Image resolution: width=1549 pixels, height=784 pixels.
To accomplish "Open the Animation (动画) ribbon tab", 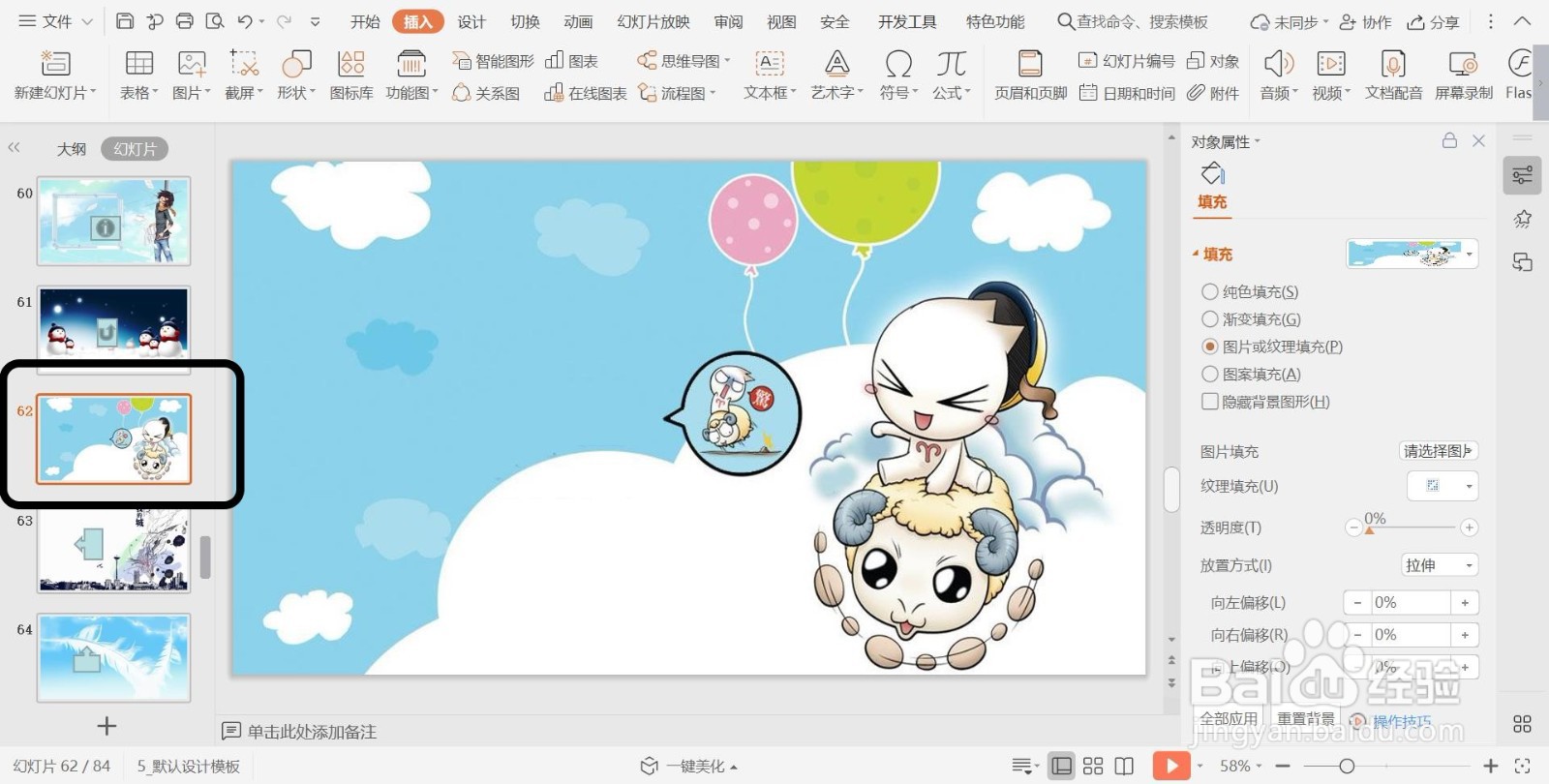I will tap(578, 21).
